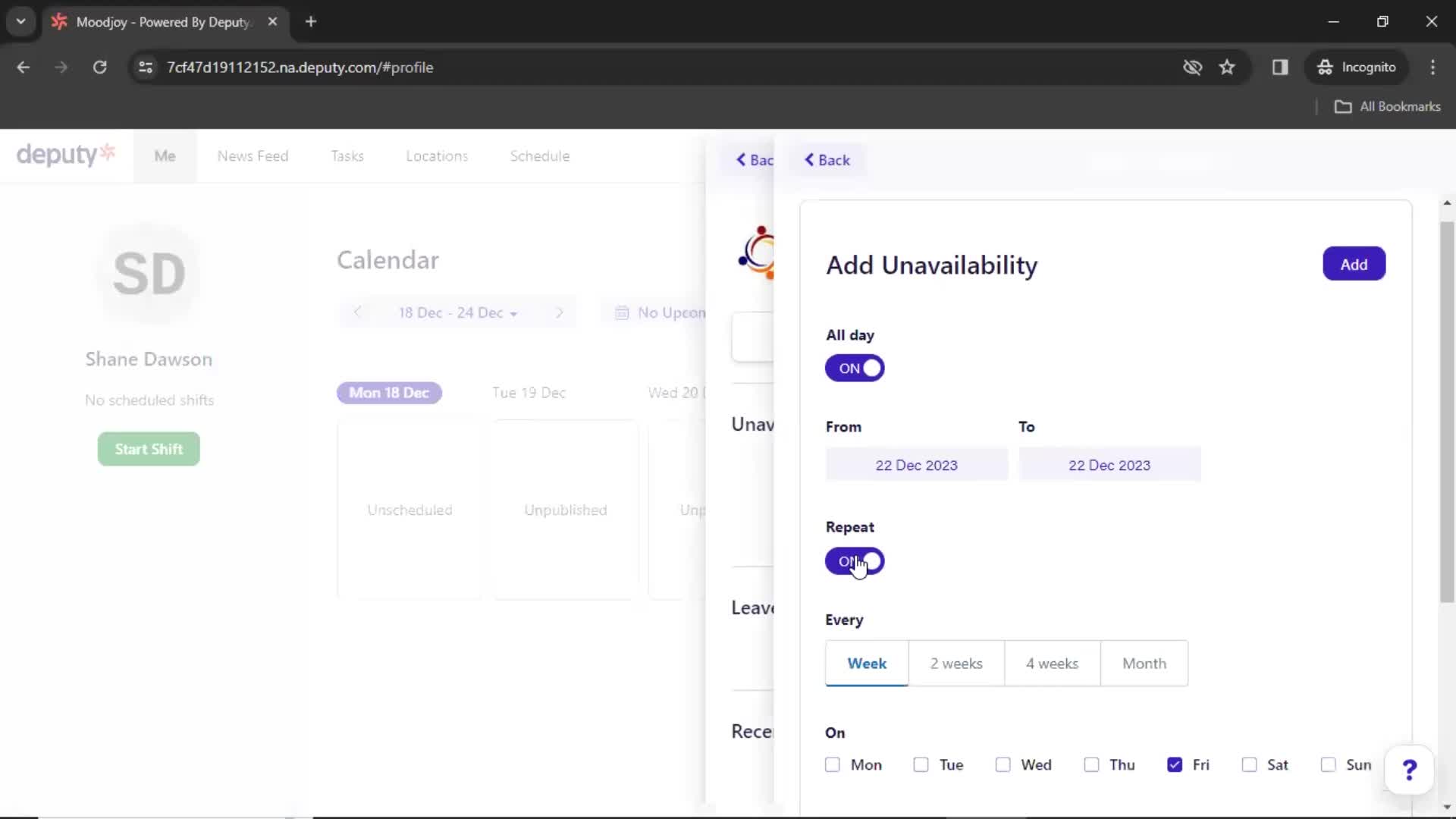
Task: Click Back navigation in unavailability panel
Action: (827, 159)
